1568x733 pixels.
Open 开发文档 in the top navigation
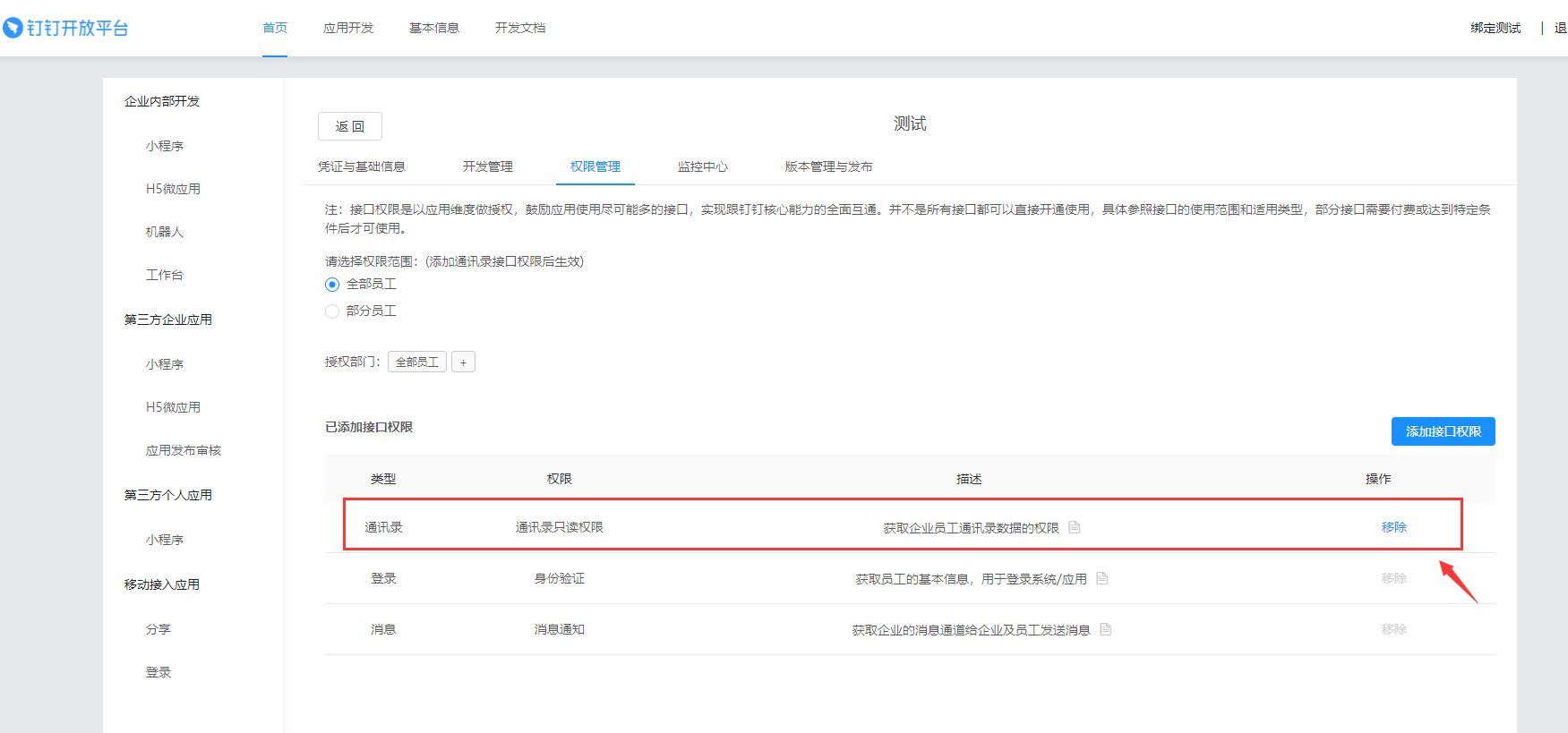(519, 28)
